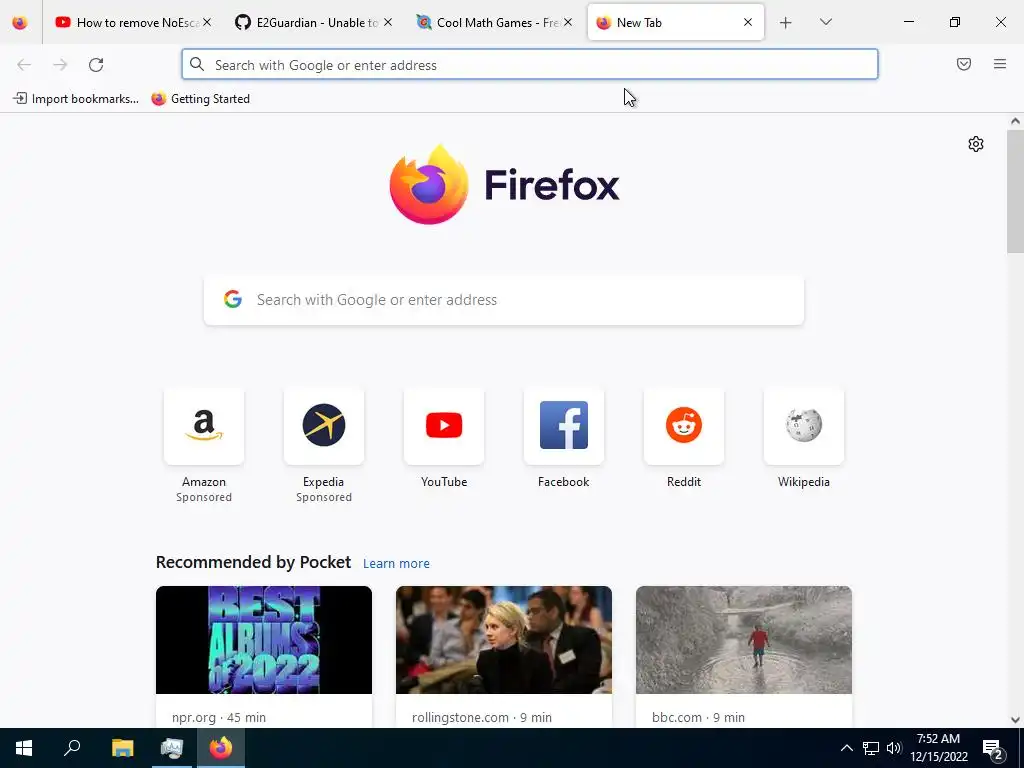
Task: Go back with the back arrow
Action: coord(24,65)
